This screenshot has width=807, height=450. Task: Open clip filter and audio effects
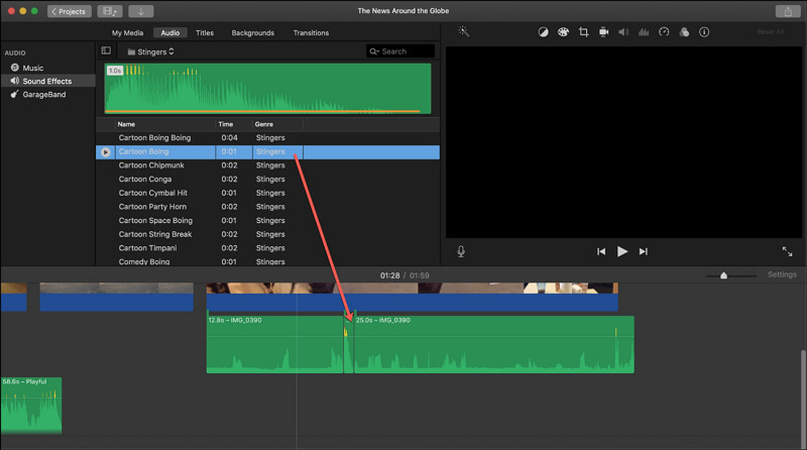pos(684,32)
